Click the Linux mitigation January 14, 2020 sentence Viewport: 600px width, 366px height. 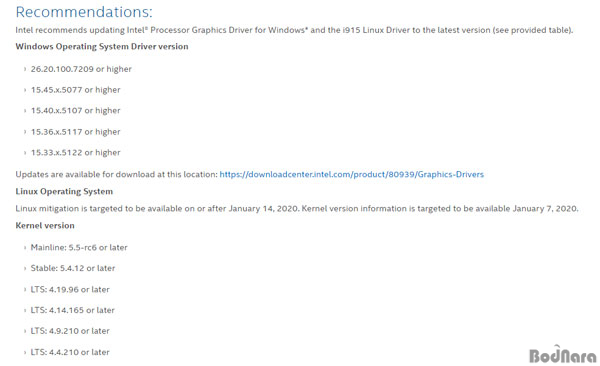click(x=297, y=209)
